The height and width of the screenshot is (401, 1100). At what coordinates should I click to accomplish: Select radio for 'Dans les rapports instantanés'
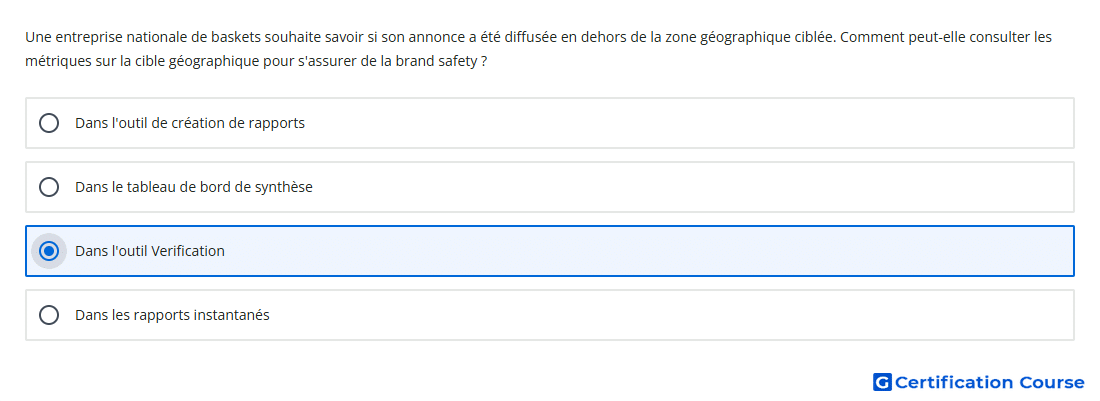49,315
